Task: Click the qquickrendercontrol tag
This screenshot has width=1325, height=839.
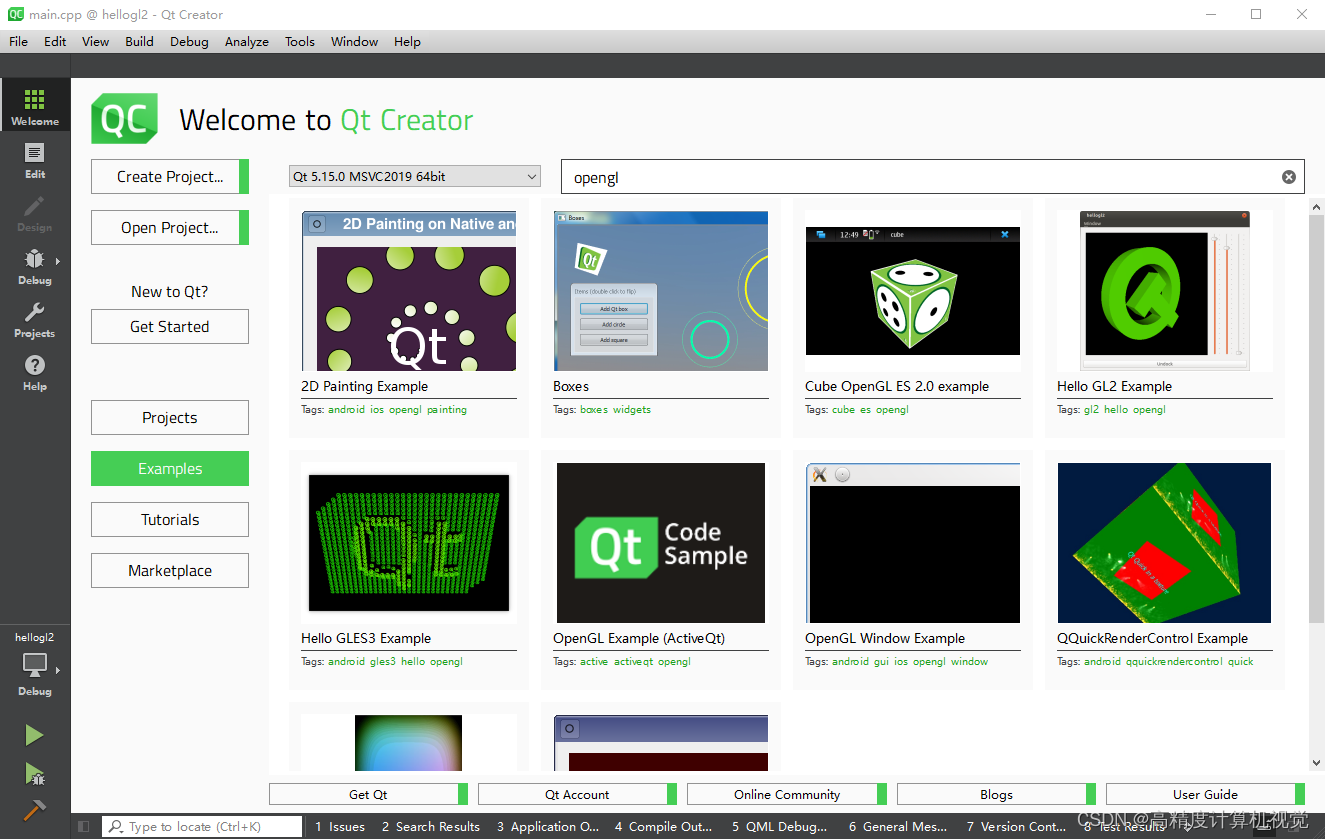Action: 1174,661
